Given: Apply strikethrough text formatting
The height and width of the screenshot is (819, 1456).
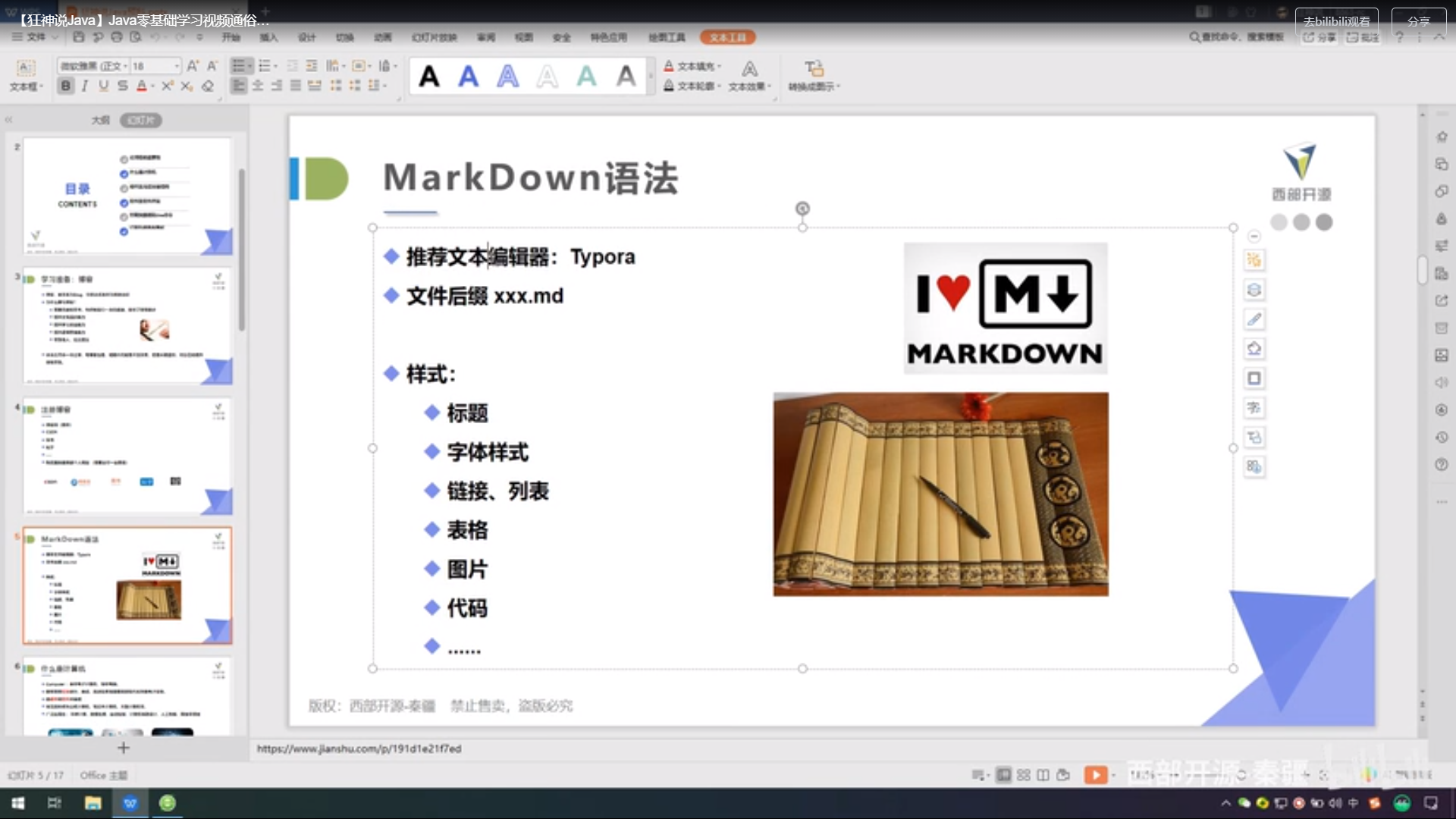Looking at the screenshot, I should click(x=123, y=86).
